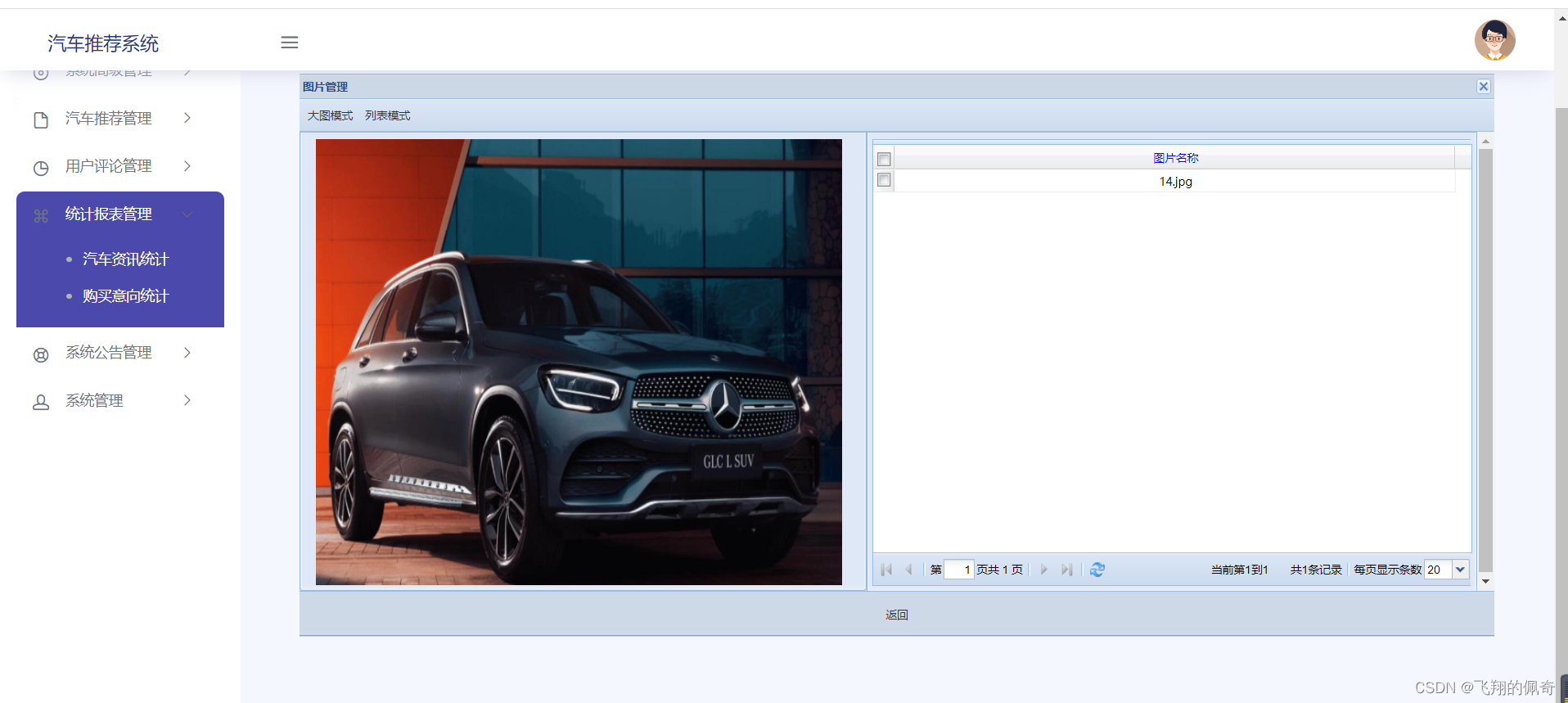Check the 14.jpg row checkbox

(884, 180)
